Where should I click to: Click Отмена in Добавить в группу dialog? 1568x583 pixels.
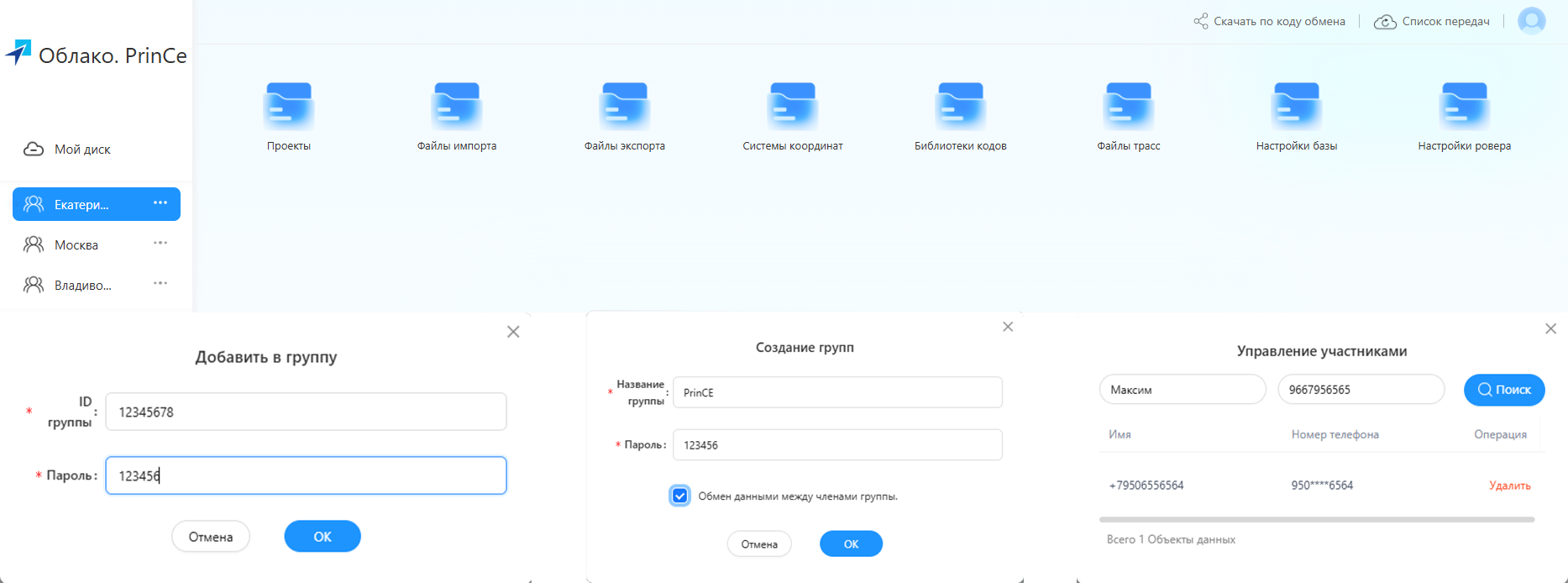(x=211, y=536)
